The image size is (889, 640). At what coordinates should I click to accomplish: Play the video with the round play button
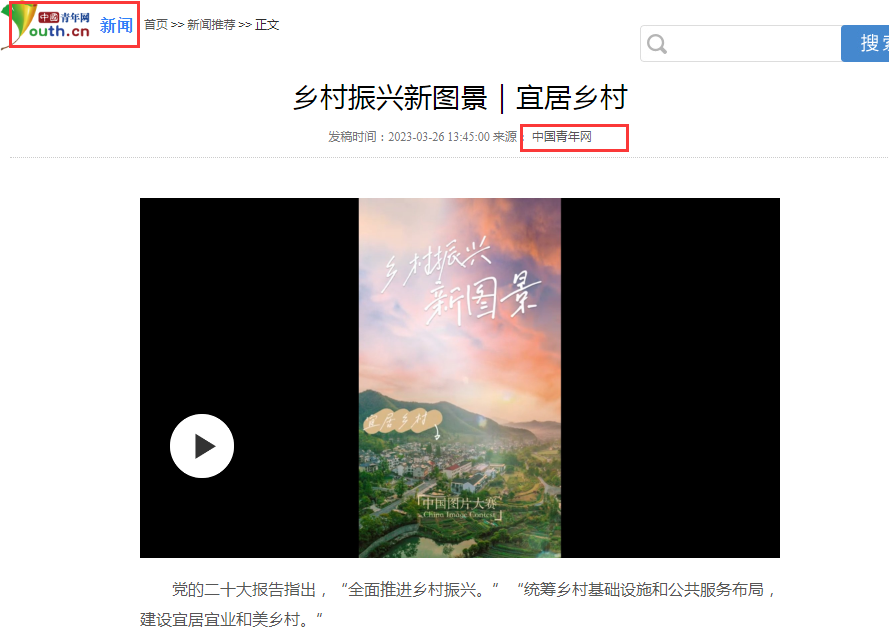tap(202, 446)
